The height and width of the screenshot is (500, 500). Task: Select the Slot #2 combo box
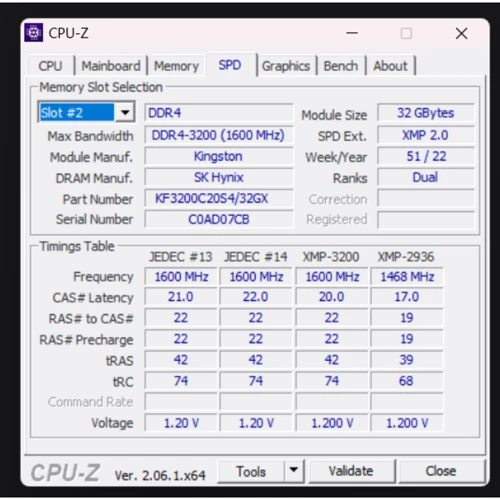[x=86, y=112]
